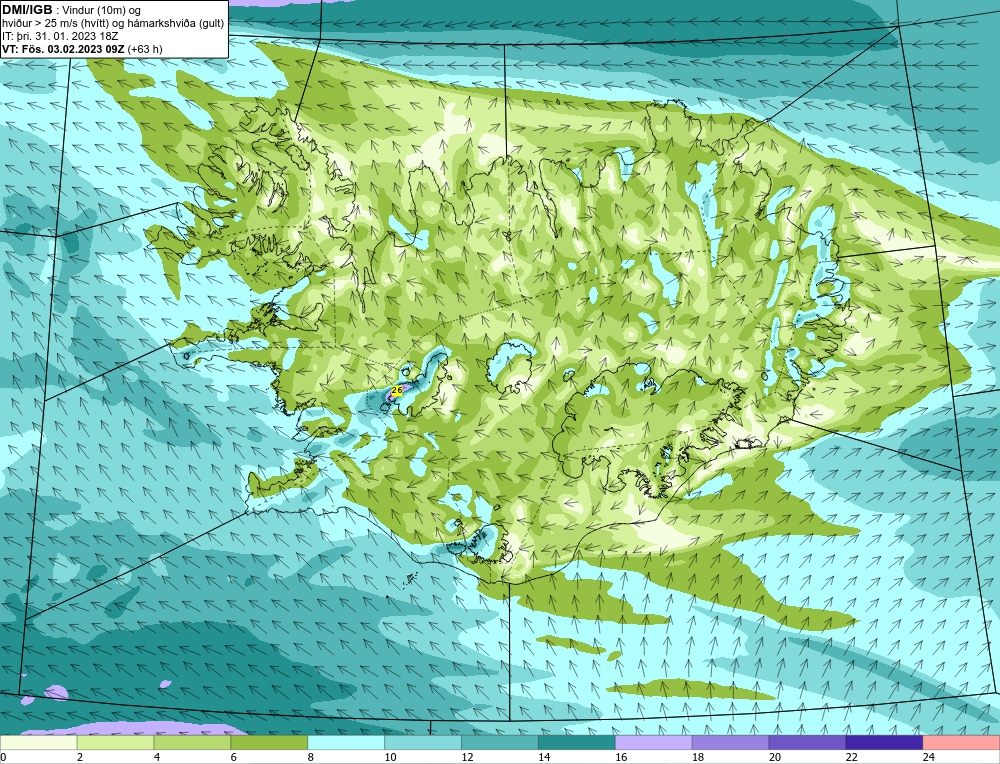Screen dimensions: 1000x764
Task: Select the 18–20 m/s purple swatch
Action: click(x=730, y=742)
